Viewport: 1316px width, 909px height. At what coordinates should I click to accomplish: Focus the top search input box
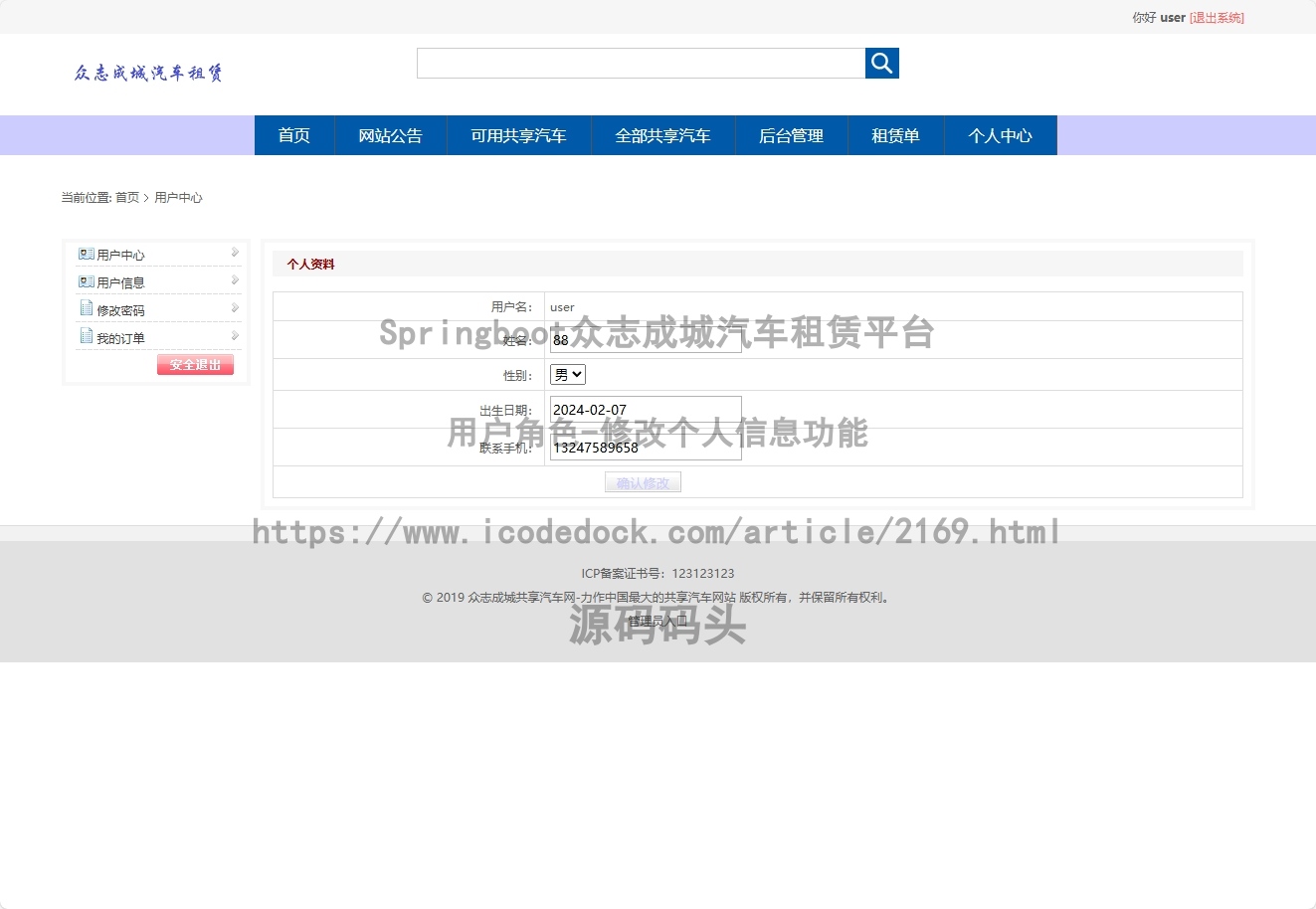(641, 63)
